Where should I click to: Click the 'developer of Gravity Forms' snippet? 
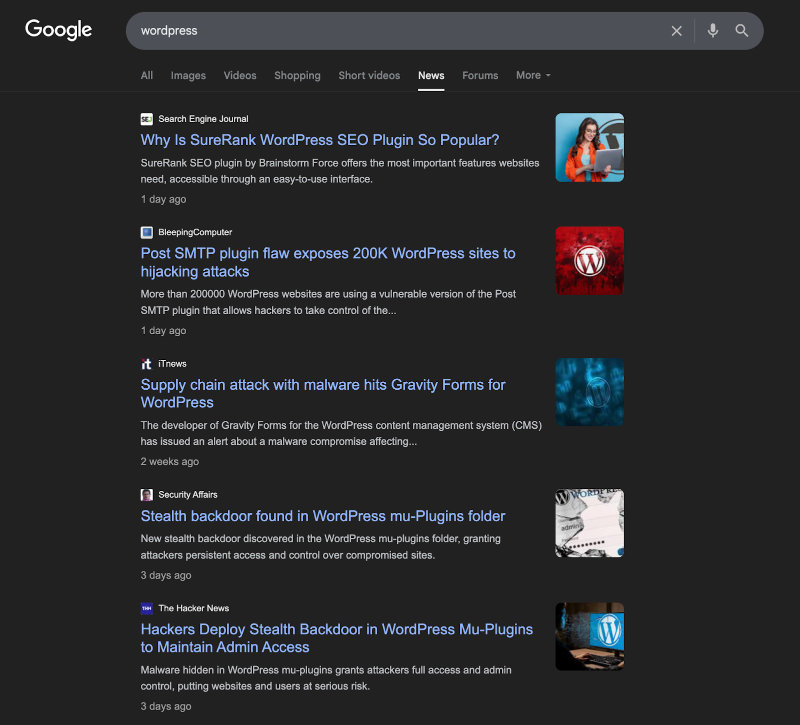[341, 433]
